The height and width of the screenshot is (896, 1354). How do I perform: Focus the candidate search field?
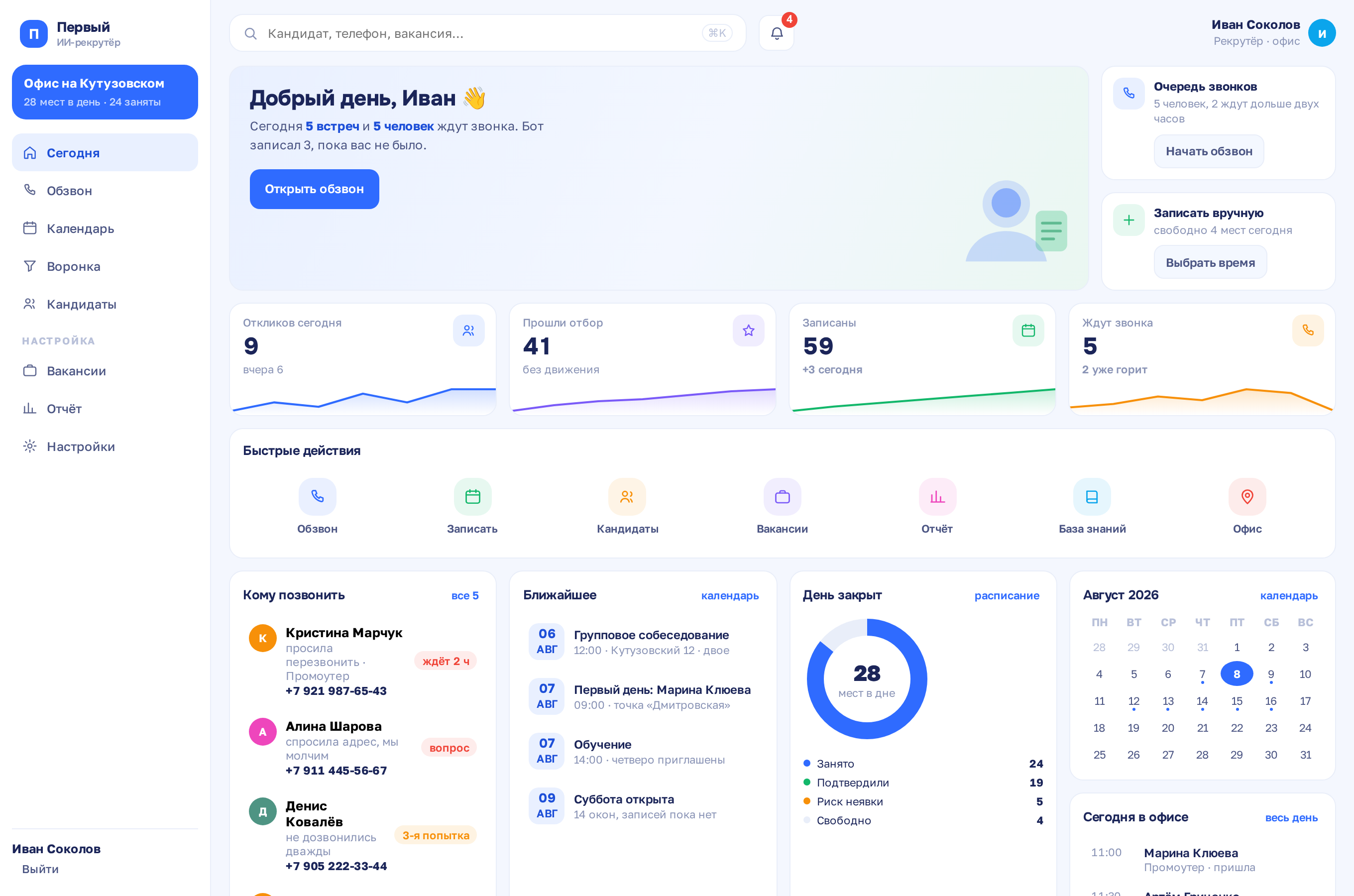[x=487, y=33]
